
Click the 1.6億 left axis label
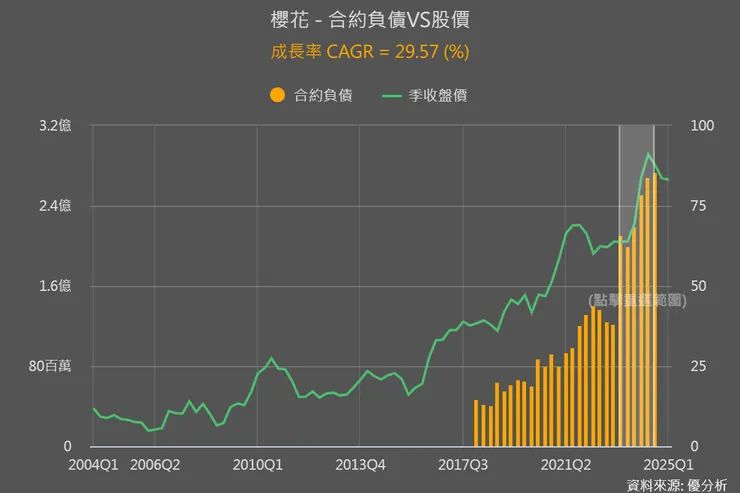(55, 286)
